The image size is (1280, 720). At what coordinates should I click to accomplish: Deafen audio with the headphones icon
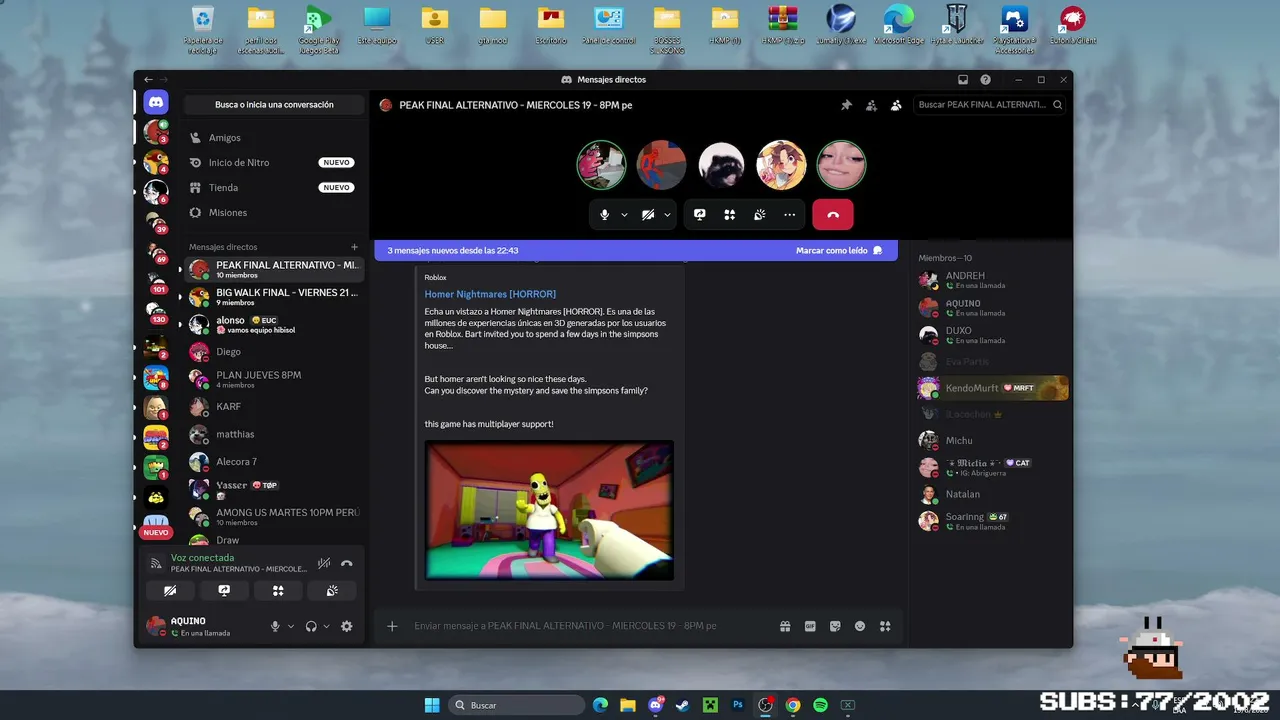[x=311, y=626]
